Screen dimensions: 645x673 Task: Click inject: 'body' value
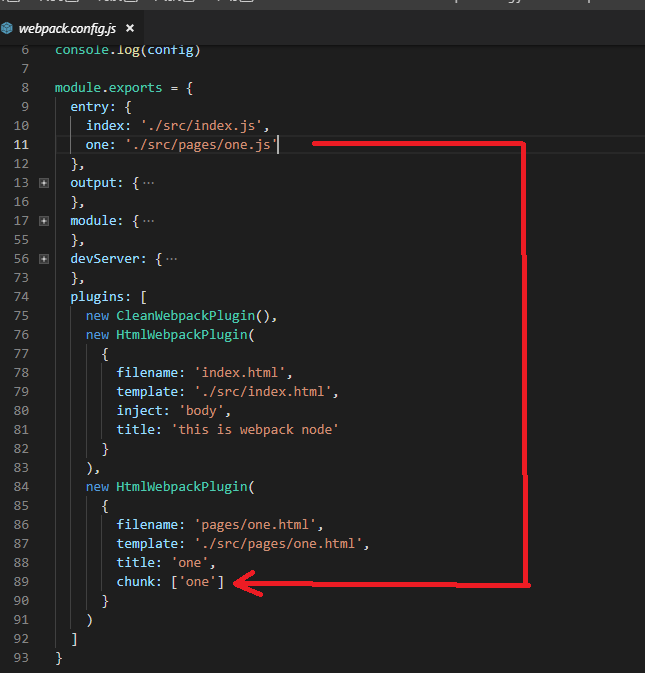point(201,411)
